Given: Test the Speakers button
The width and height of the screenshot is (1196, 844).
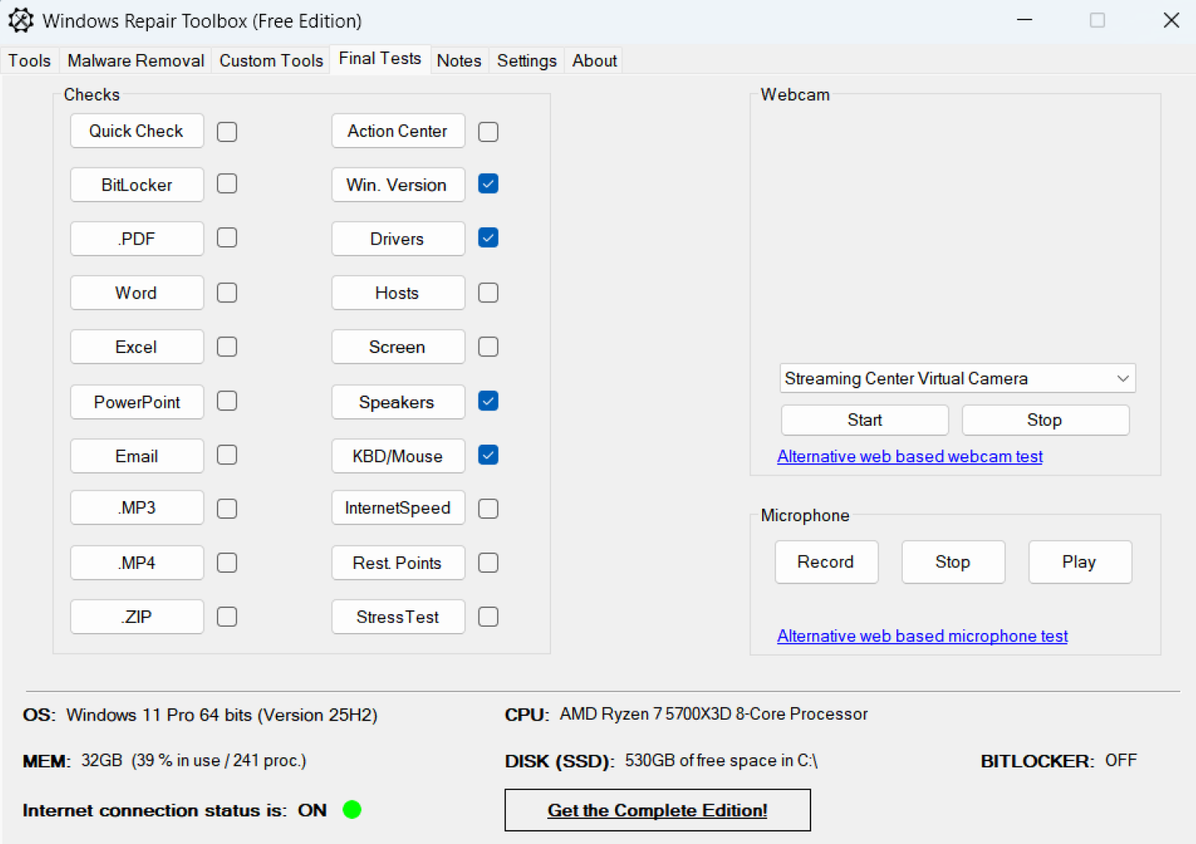Looking at the screenshot, I should point(398,402).
